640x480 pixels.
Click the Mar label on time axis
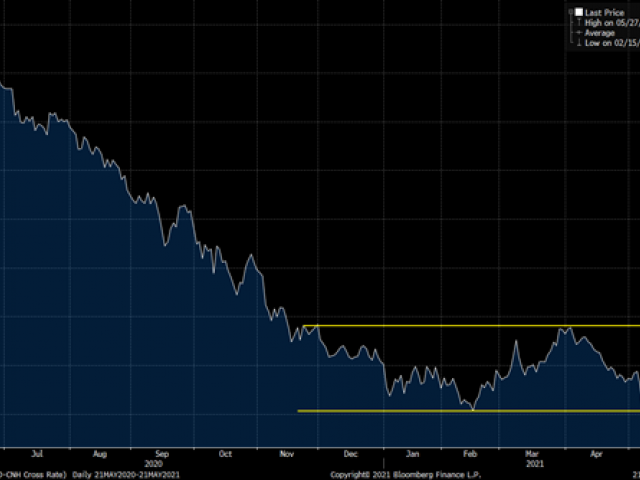click(x=533, y=452)
